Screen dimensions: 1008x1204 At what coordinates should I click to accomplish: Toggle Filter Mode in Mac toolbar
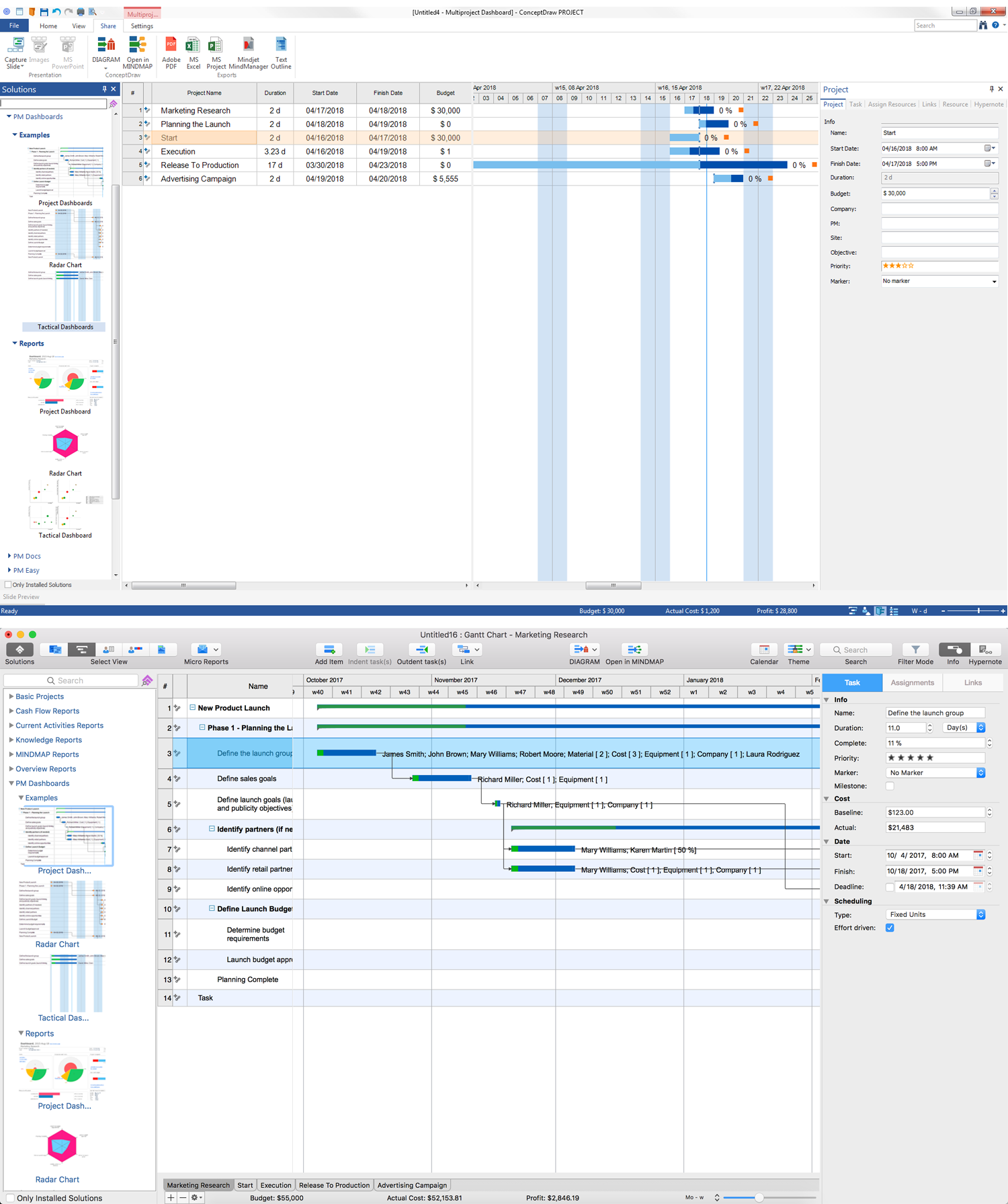tap(915, 649)
